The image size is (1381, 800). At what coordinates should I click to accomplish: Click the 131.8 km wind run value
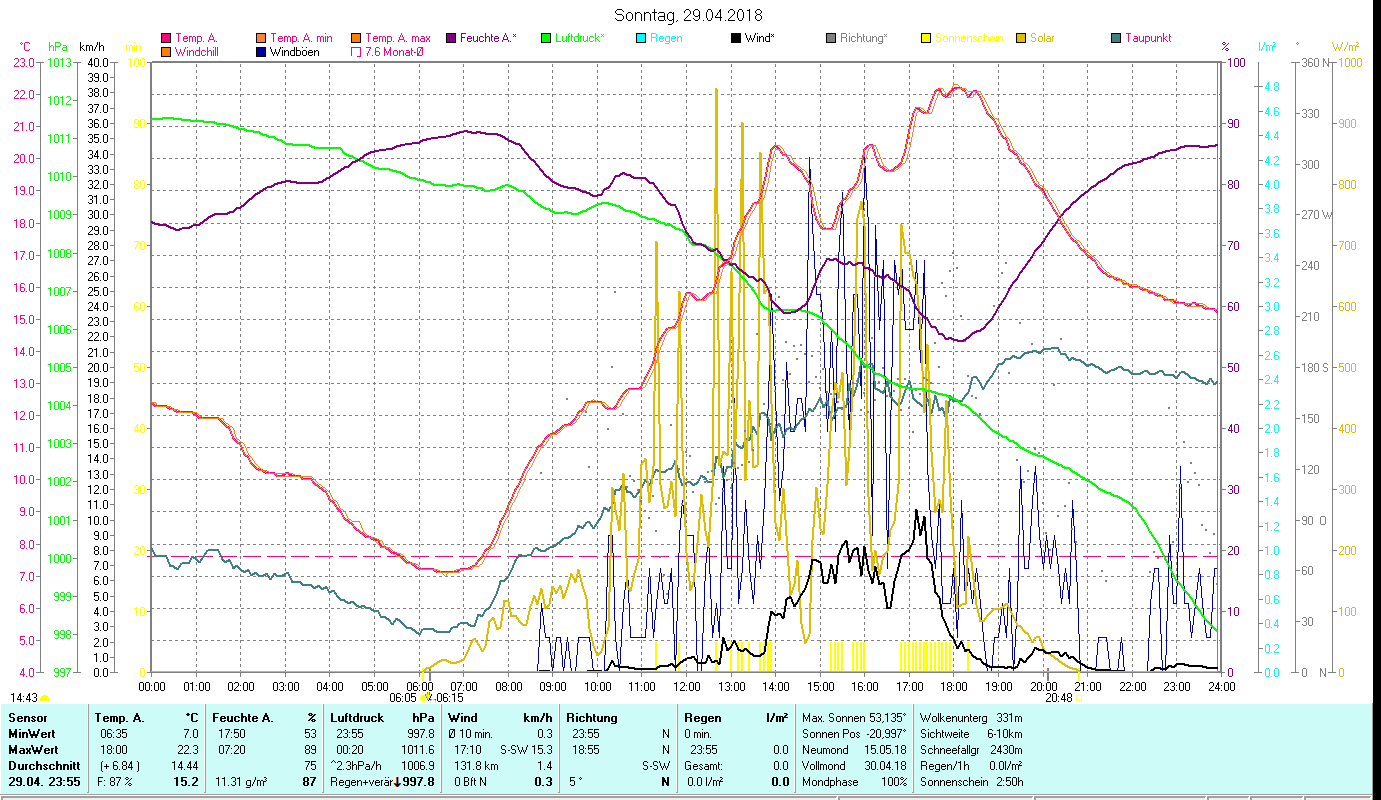coord(477,766)
